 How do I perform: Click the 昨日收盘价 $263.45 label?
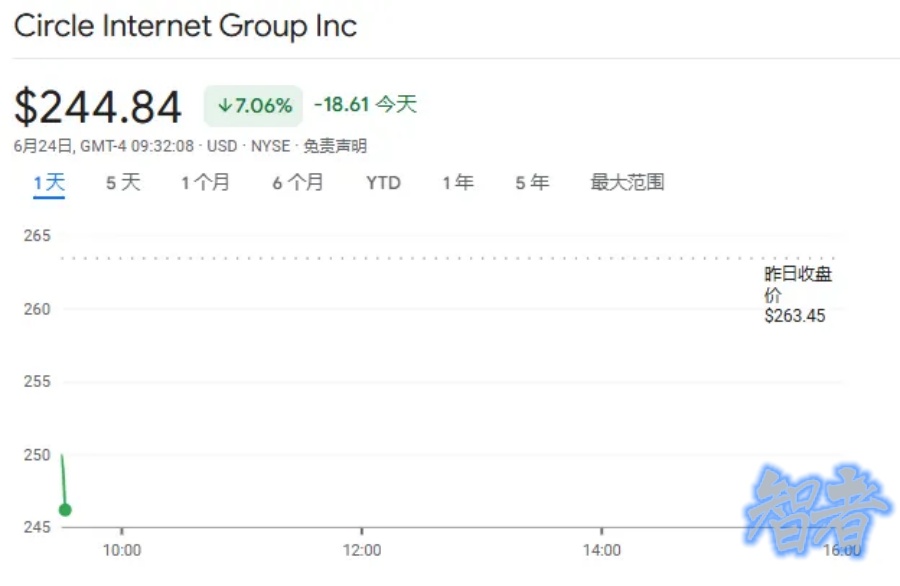coord(798,296)
